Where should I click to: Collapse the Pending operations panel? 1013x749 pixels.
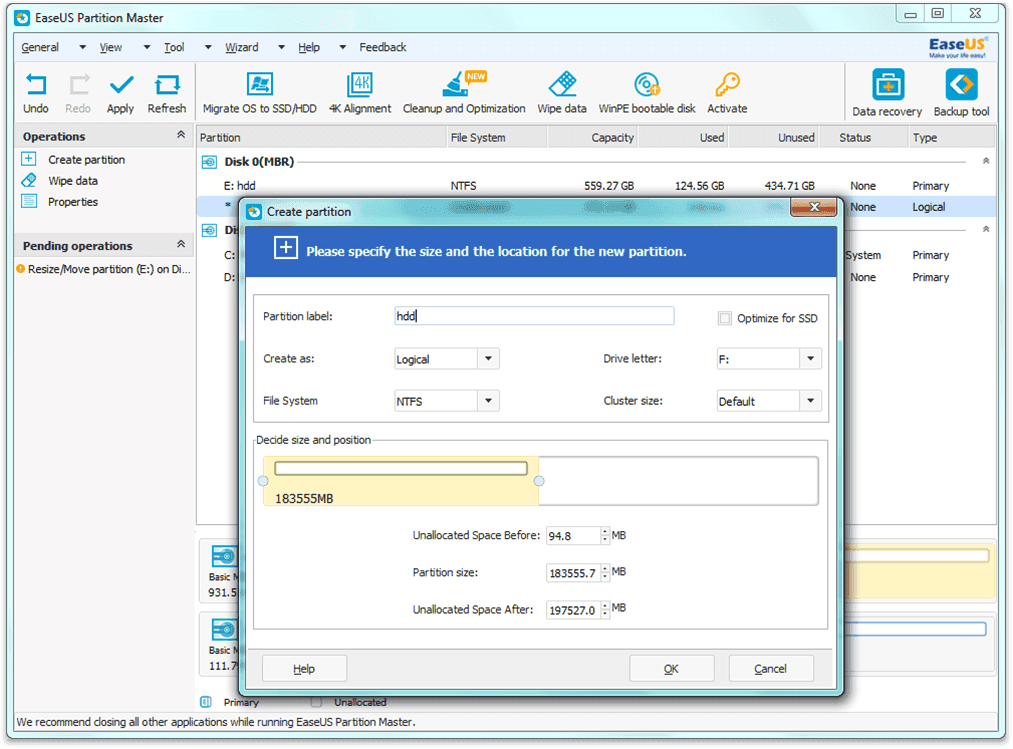pos(181,244)
